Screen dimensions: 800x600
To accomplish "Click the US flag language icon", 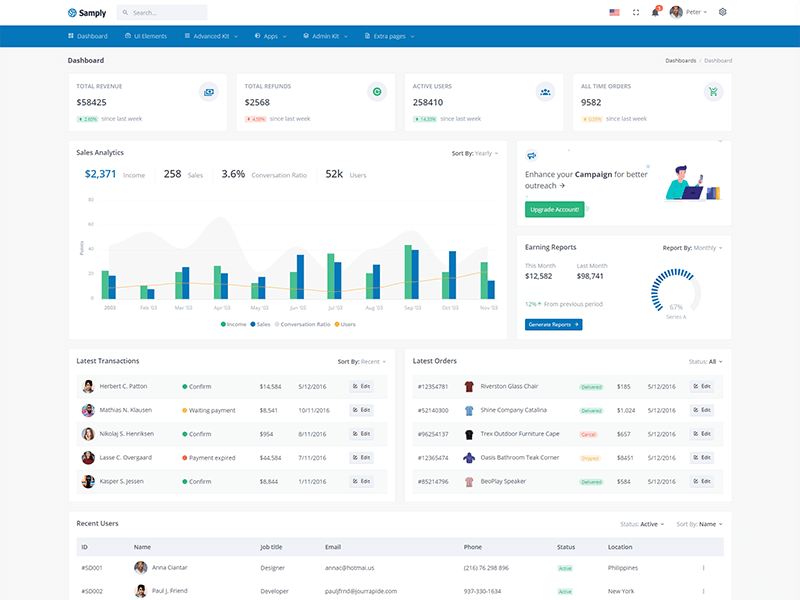I will [x=614, y=12].
